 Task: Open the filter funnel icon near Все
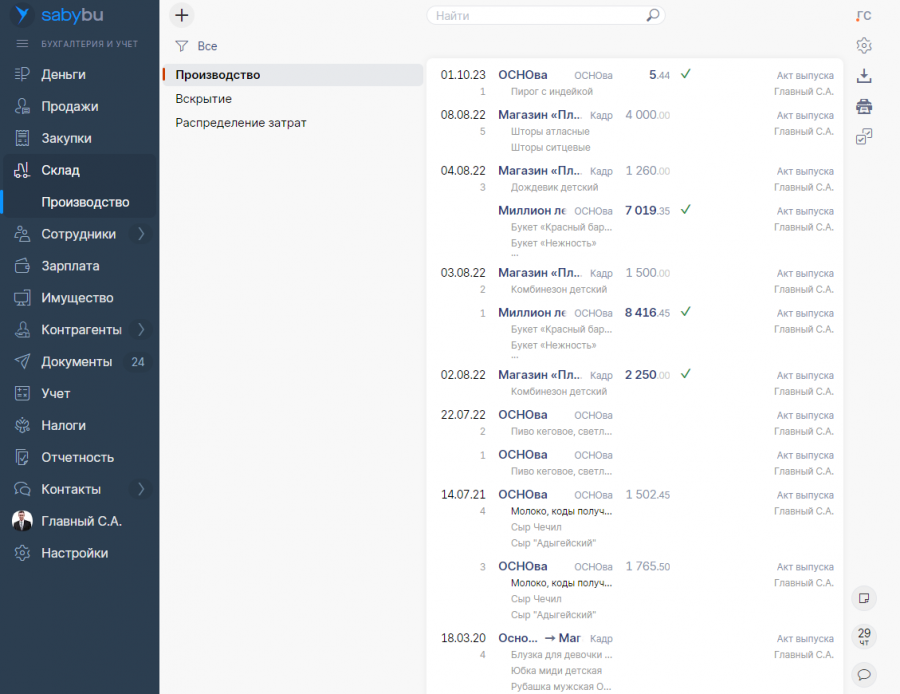pyautogui.click(x=181, y=46)
